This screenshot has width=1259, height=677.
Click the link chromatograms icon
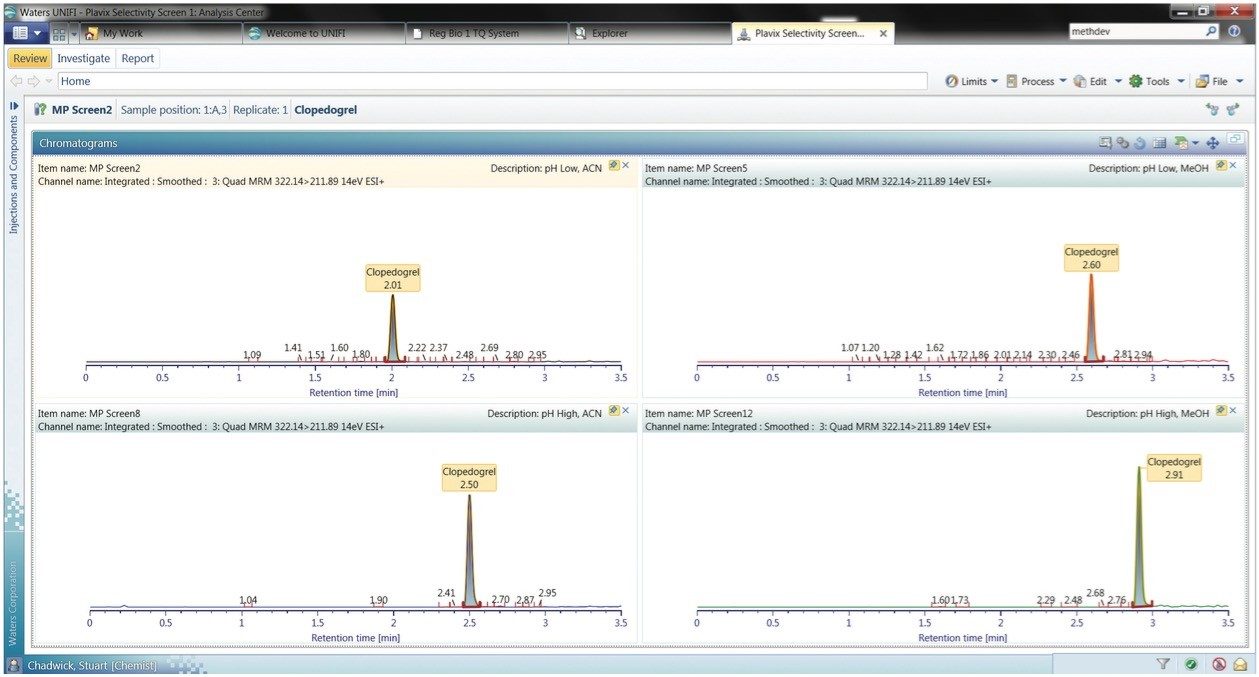coord(1123,143)
